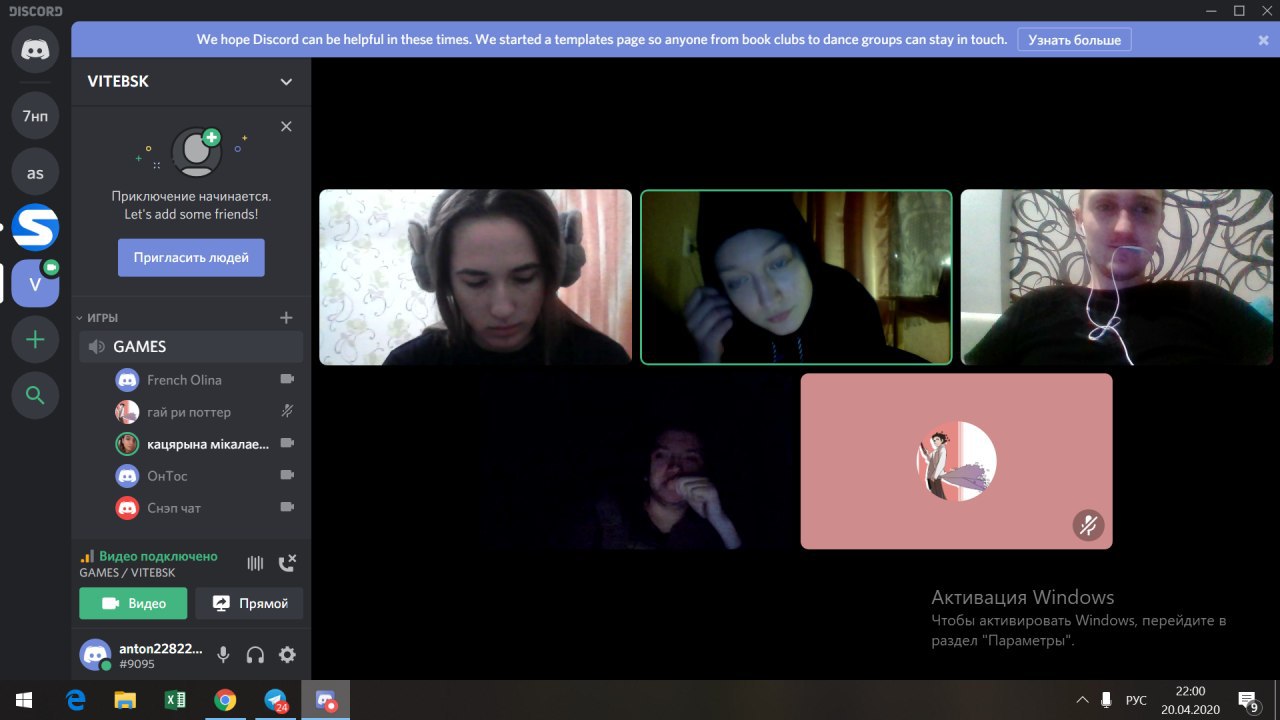Open Discord home from the logo icon
Viewport: 1280px width, 720px height.
(x=35, y=50)
